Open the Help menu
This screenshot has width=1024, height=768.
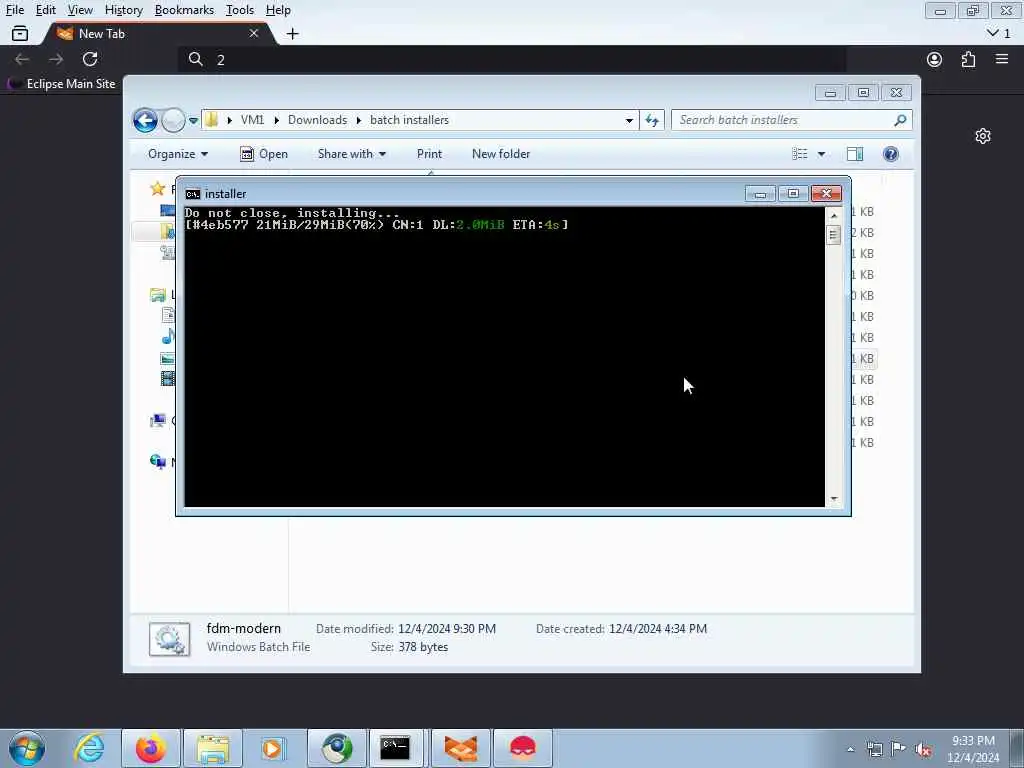[x=278, y=10]
